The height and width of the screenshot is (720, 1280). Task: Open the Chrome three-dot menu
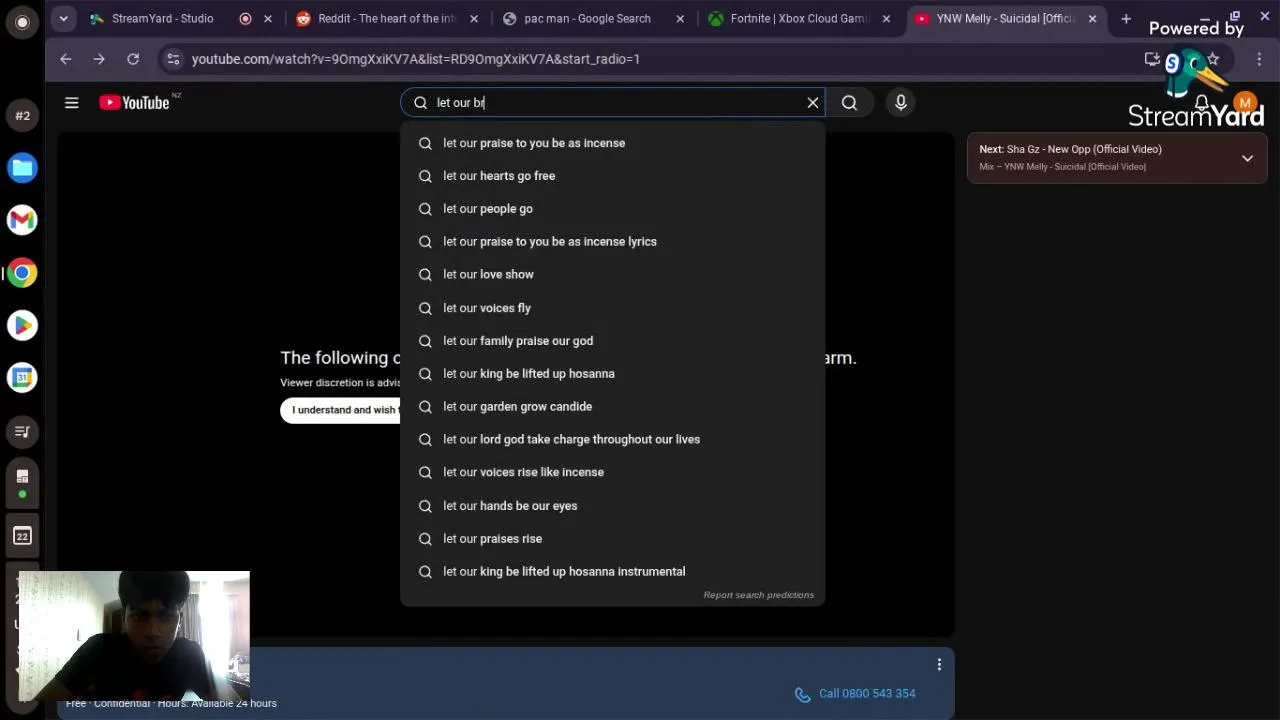[x=1259, y=59]
